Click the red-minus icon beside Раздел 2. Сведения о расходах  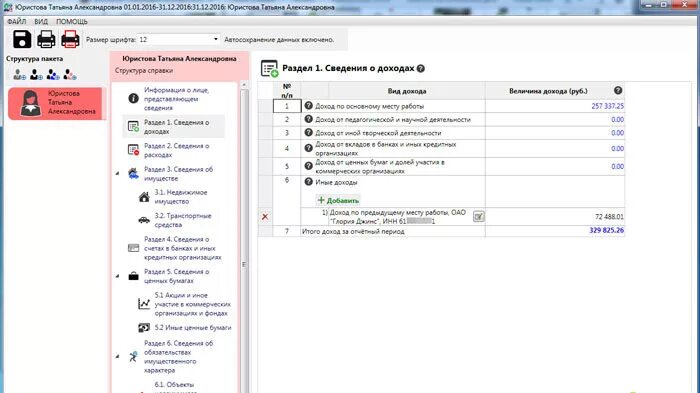point(133,150)
